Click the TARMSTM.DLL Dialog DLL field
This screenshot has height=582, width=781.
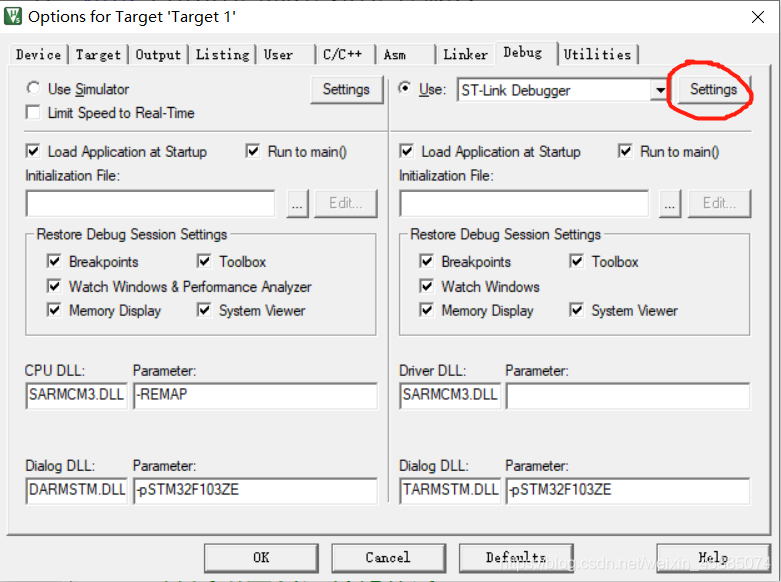450,491
